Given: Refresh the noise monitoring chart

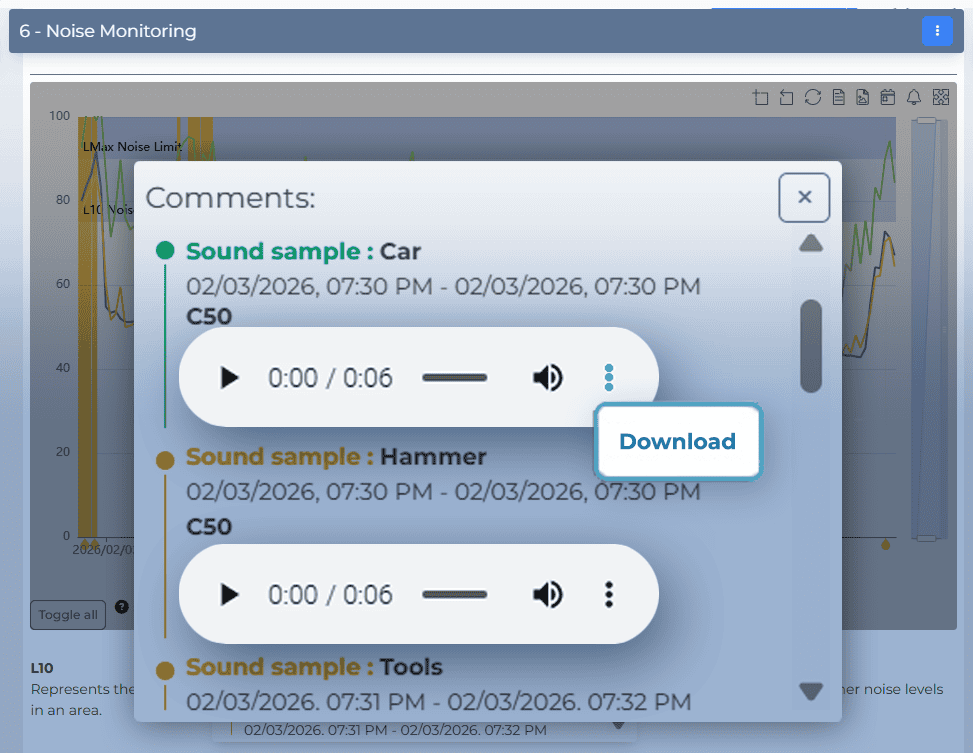Looking at the screenshot, I should coord(813,97).
